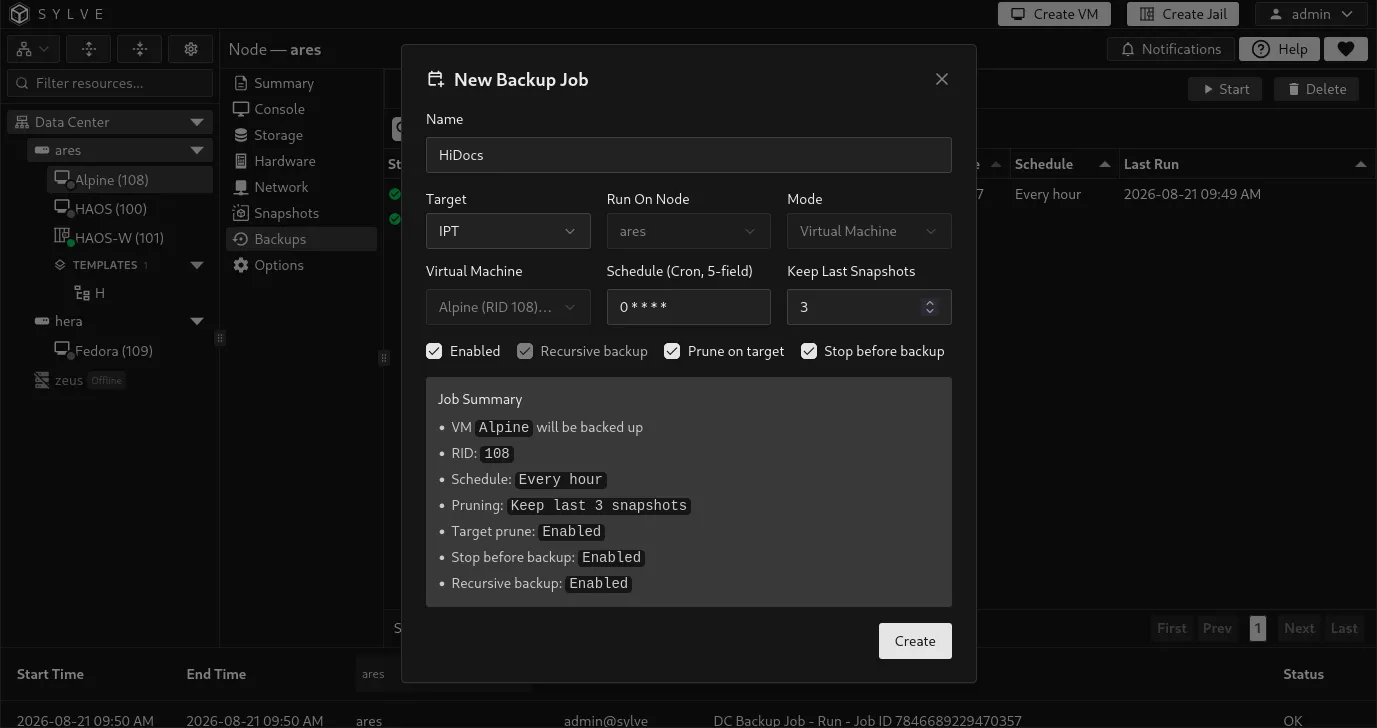Click the calendar-plus icon in dialog title
1377x728 pixels.
435,79
